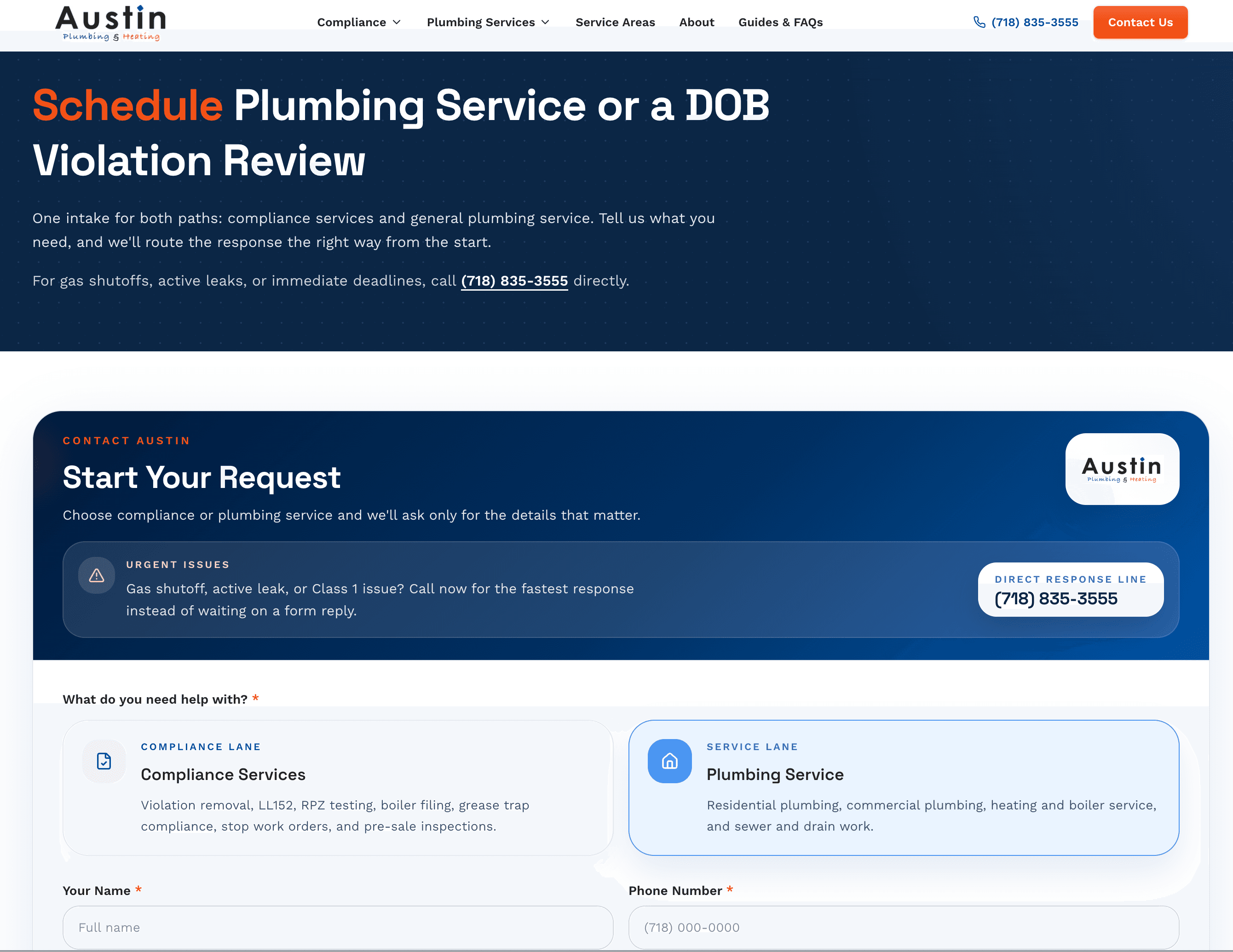Click the Compliance Services document icon
Viewport: 1233px width, 952px height.
104,761
